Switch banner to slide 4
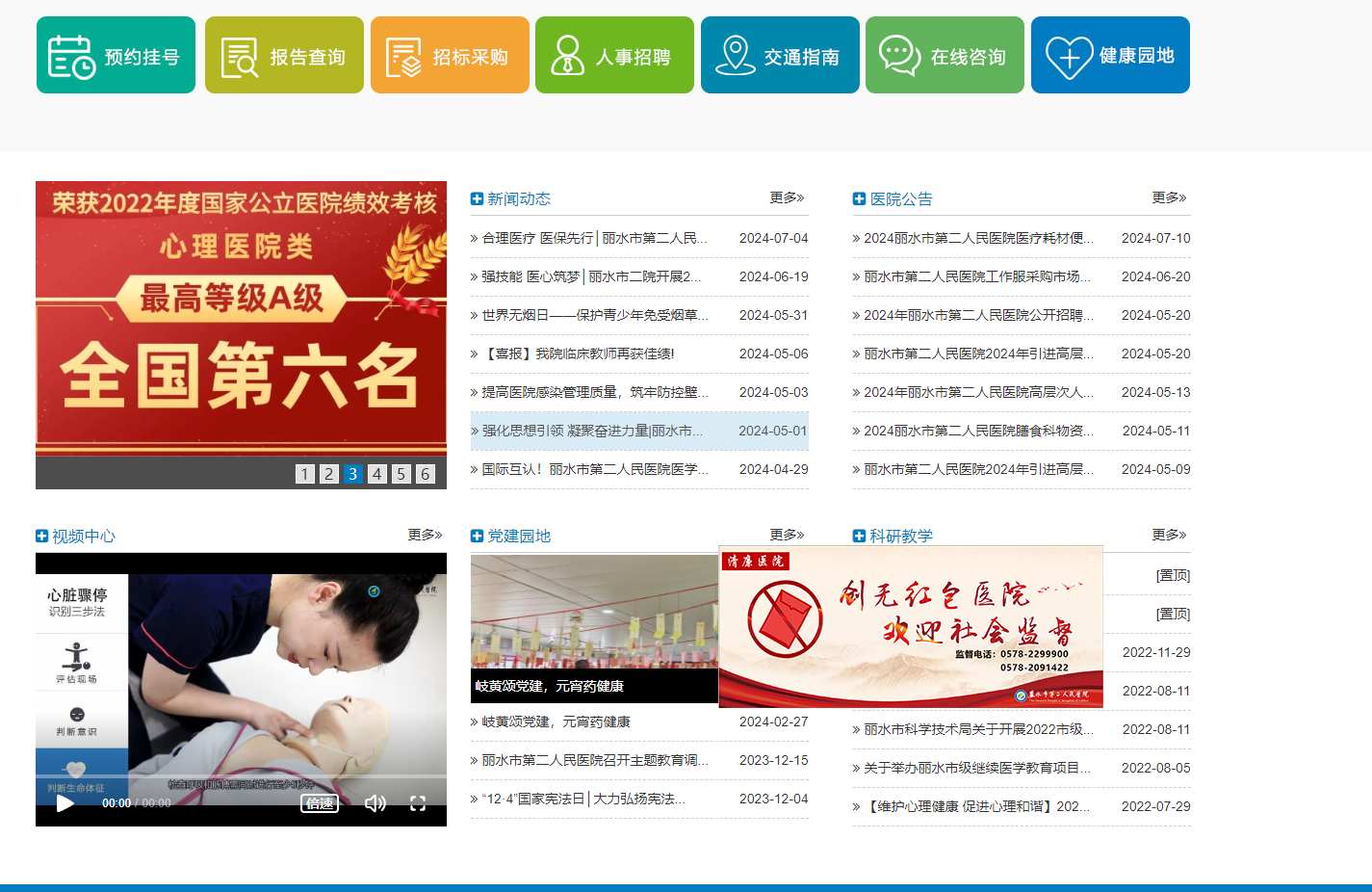This screenshot has width=1372, height=892. coord(377,474)
